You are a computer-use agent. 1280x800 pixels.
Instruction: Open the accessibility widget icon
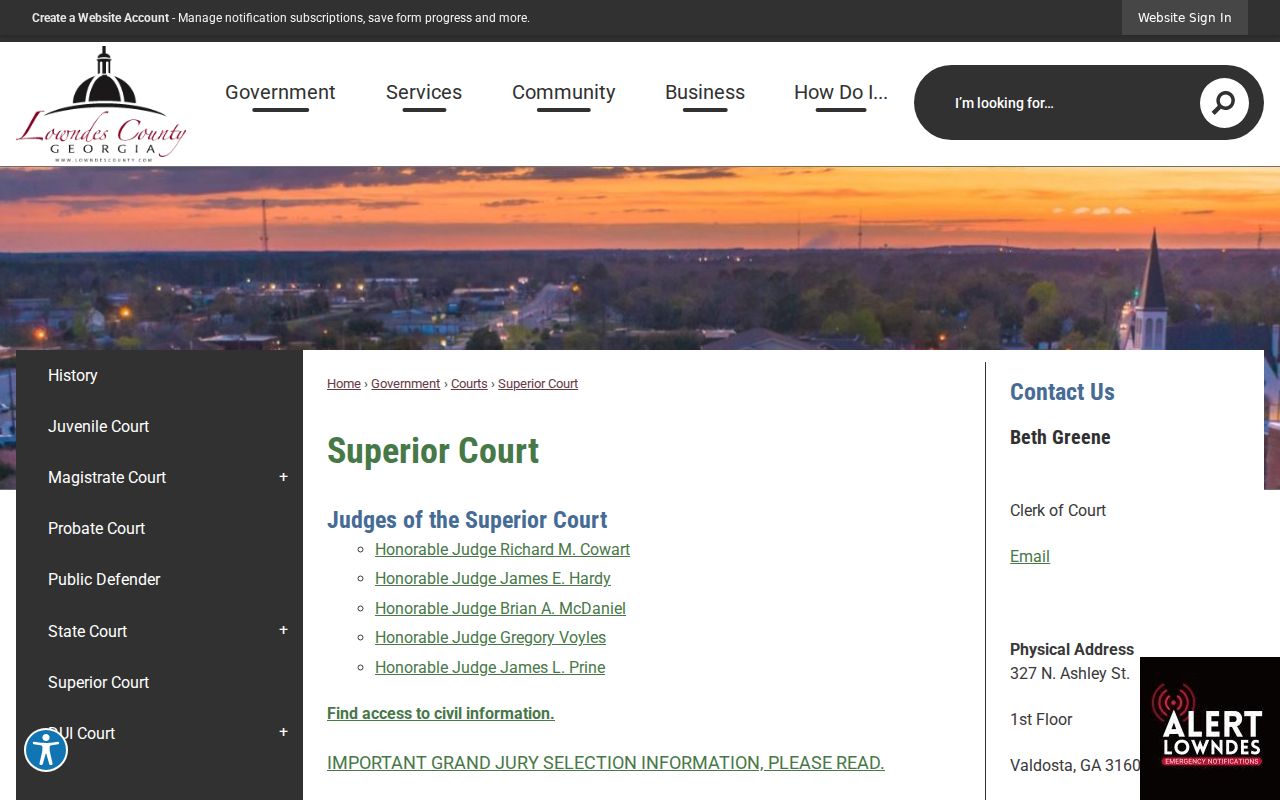pos(46,750)
